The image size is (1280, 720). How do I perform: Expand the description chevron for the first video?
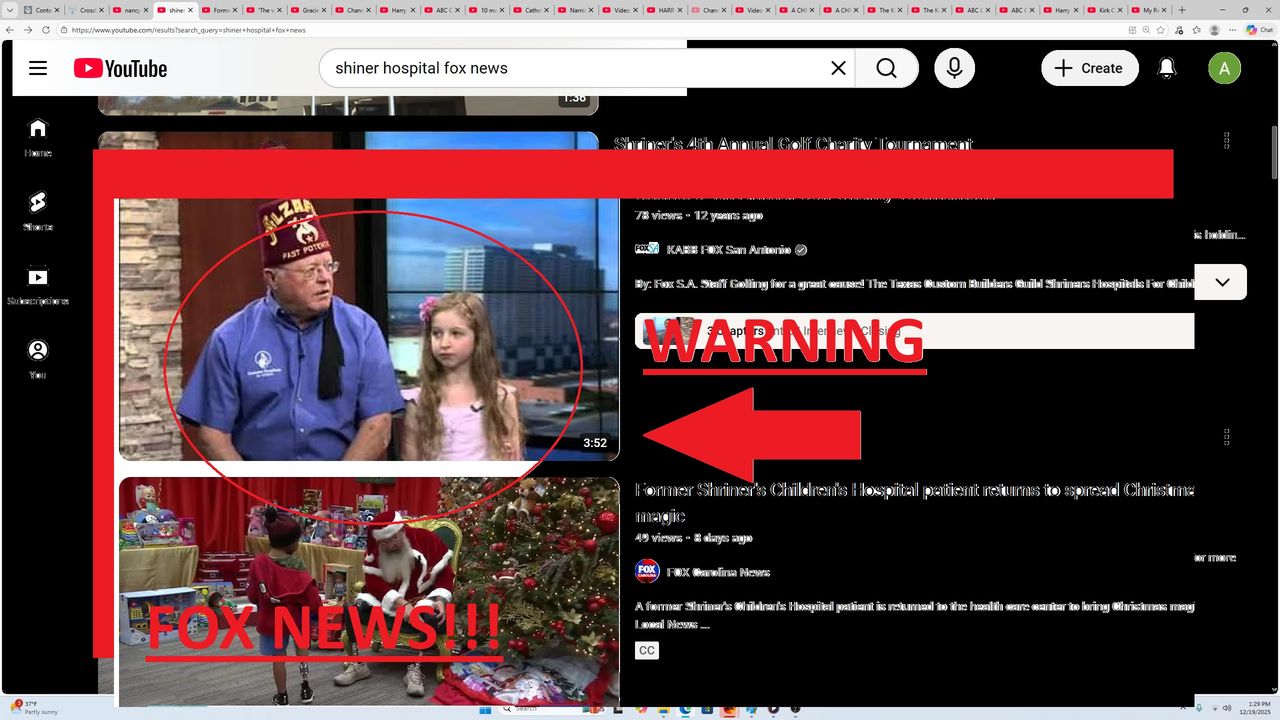tap(1222, 282)
